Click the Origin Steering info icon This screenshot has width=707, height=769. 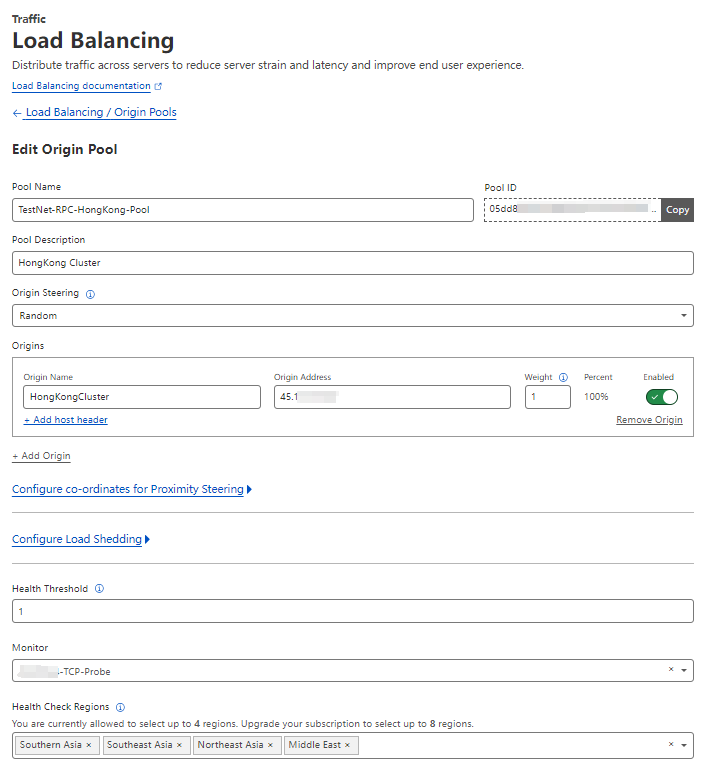tap(90, 295)
